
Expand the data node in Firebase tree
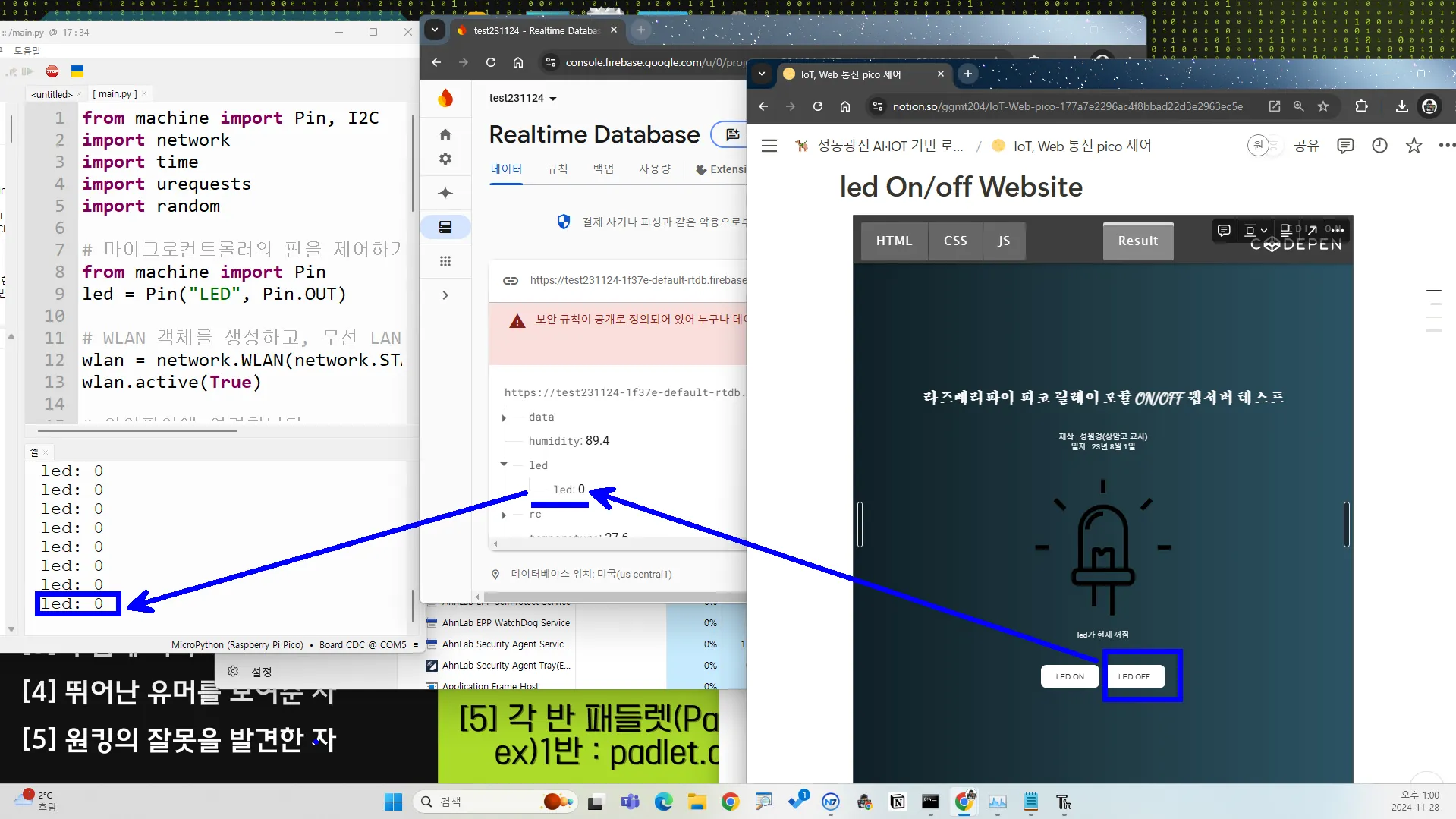pyautogui.click(x=504, y=417)
